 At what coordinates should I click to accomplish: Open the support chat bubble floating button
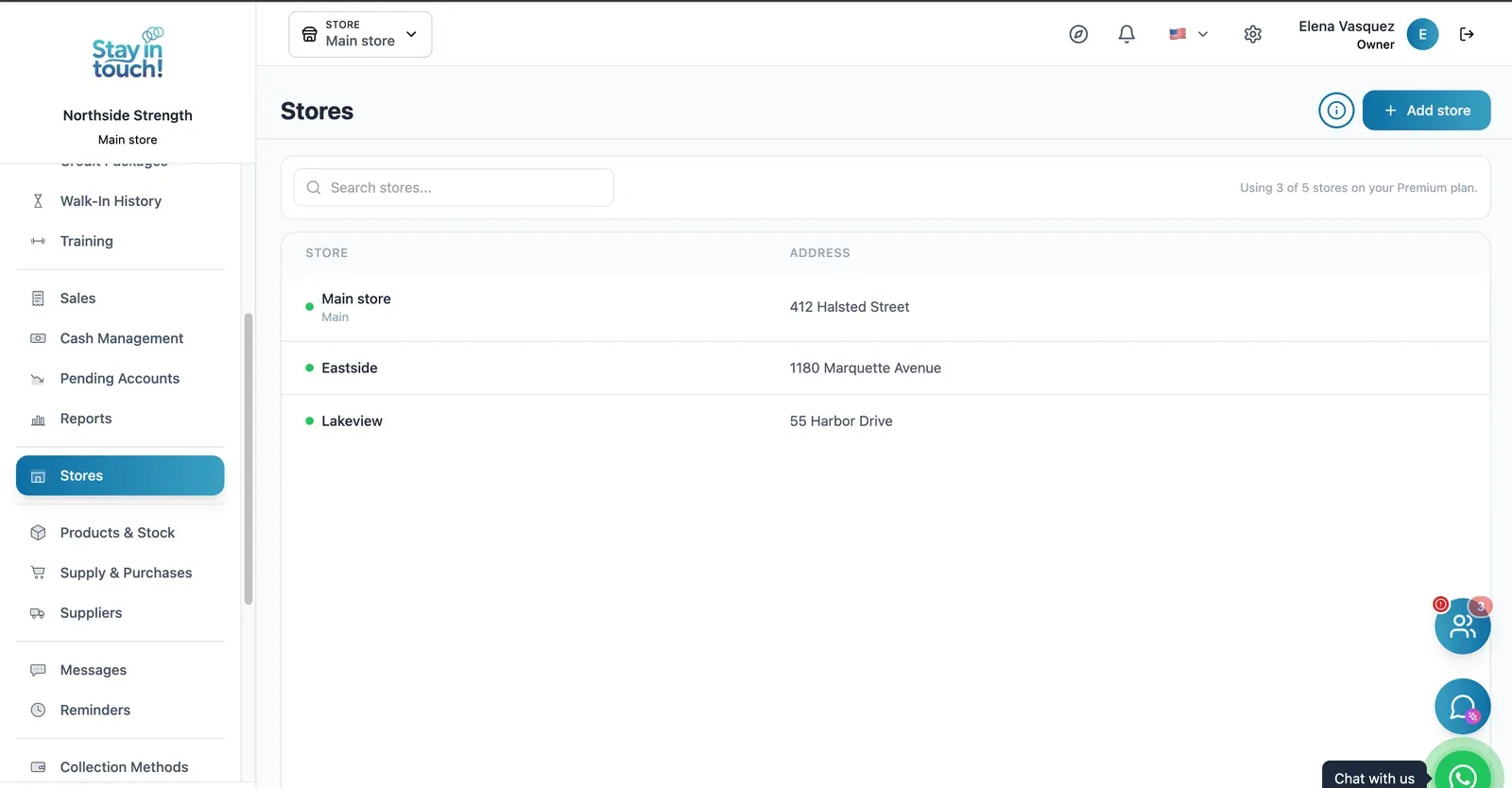pyautogui.click(x=1463, y=707)
